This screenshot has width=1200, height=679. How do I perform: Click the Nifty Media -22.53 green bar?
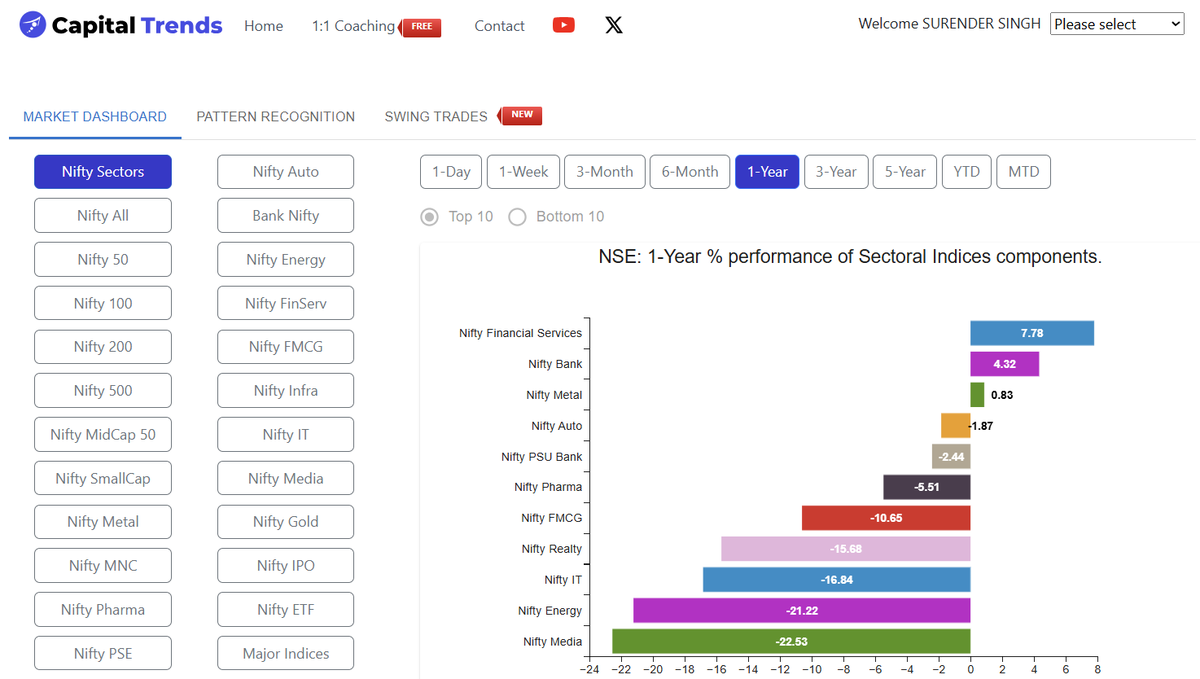tap(792, 642)
